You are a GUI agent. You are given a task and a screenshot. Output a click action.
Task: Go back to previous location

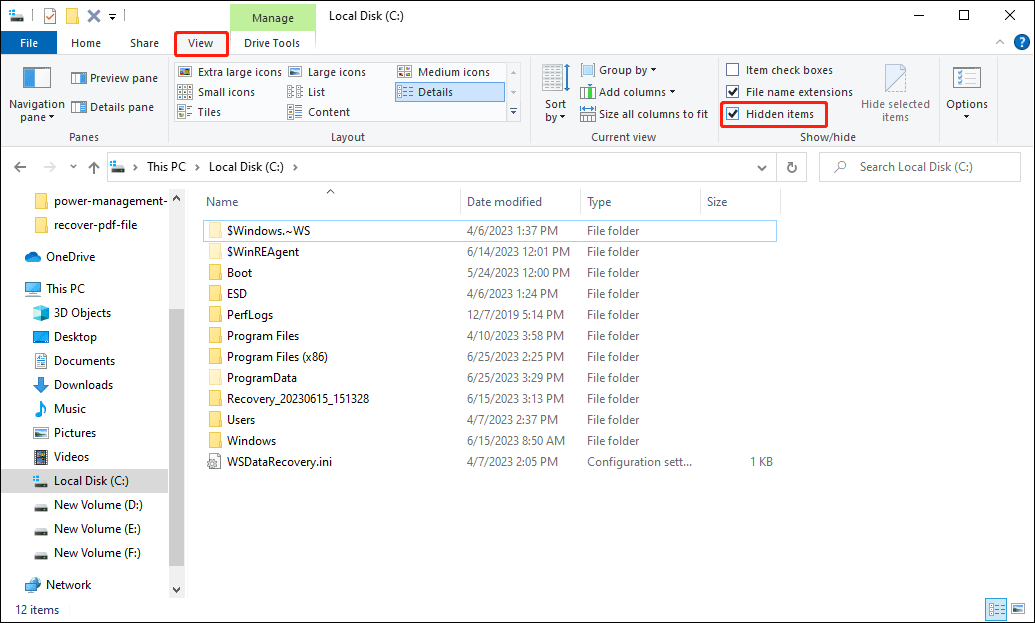[x=20, y=167]
